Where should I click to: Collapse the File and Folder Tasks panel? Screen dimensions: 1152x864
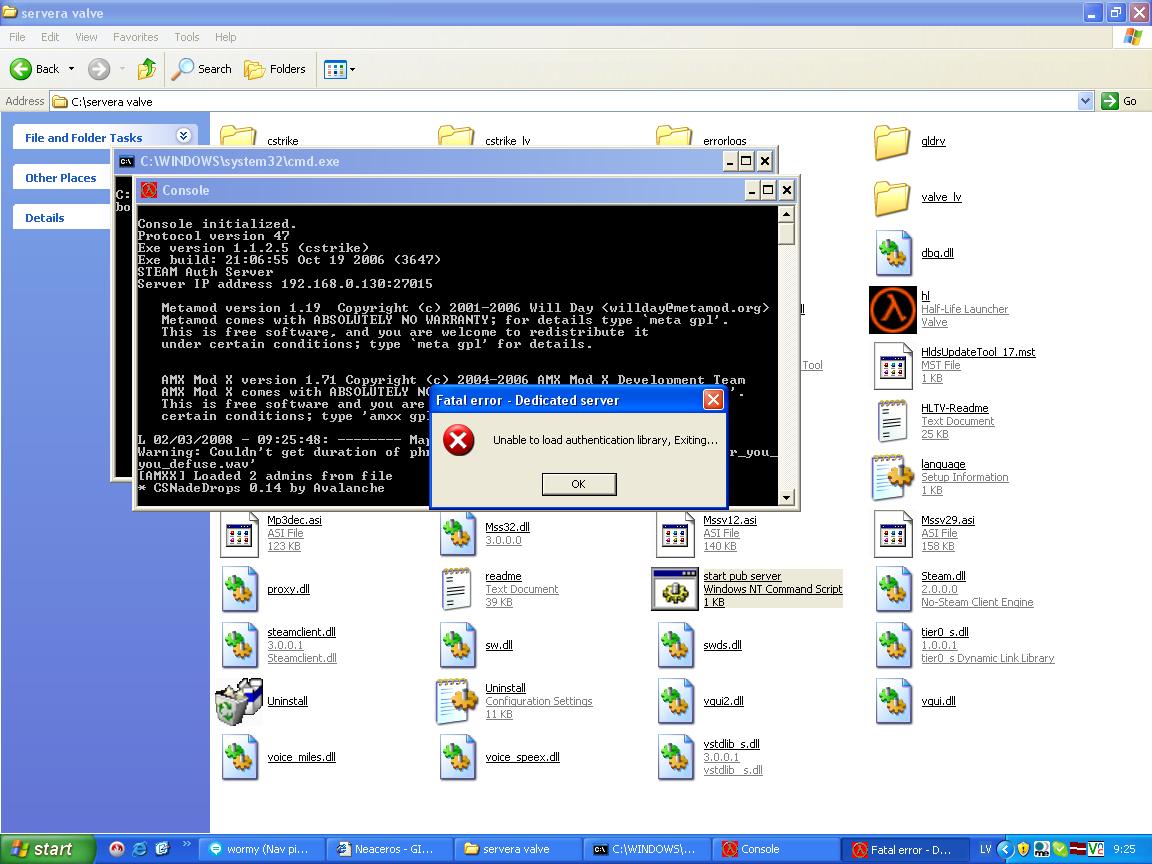tap(184, 136)
